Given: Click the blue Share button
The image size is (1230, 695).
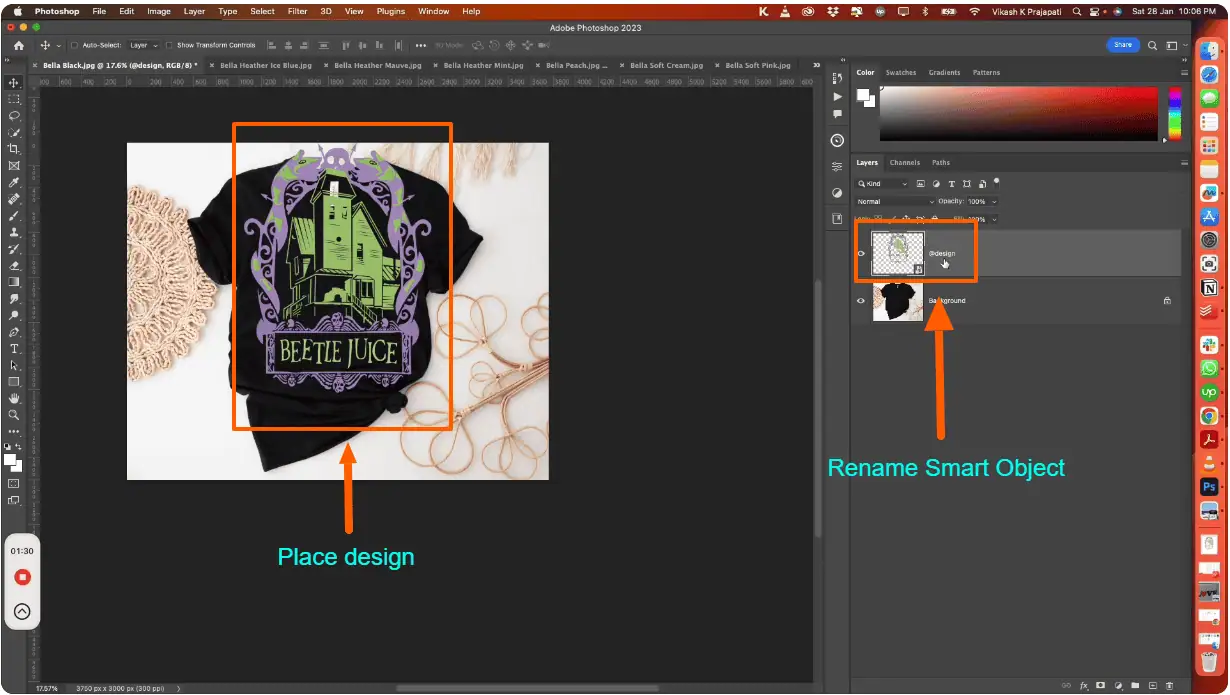Looking at the screenshot, I should (1123, 45).
